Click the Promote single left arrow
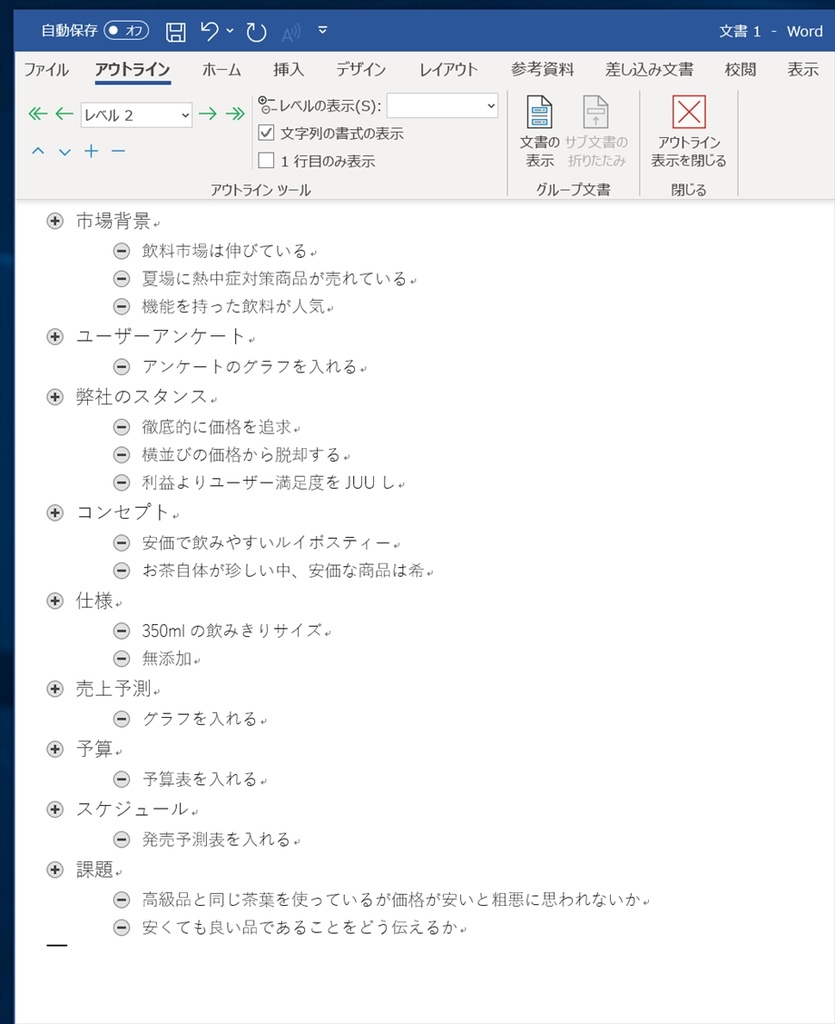 [64, 114]
